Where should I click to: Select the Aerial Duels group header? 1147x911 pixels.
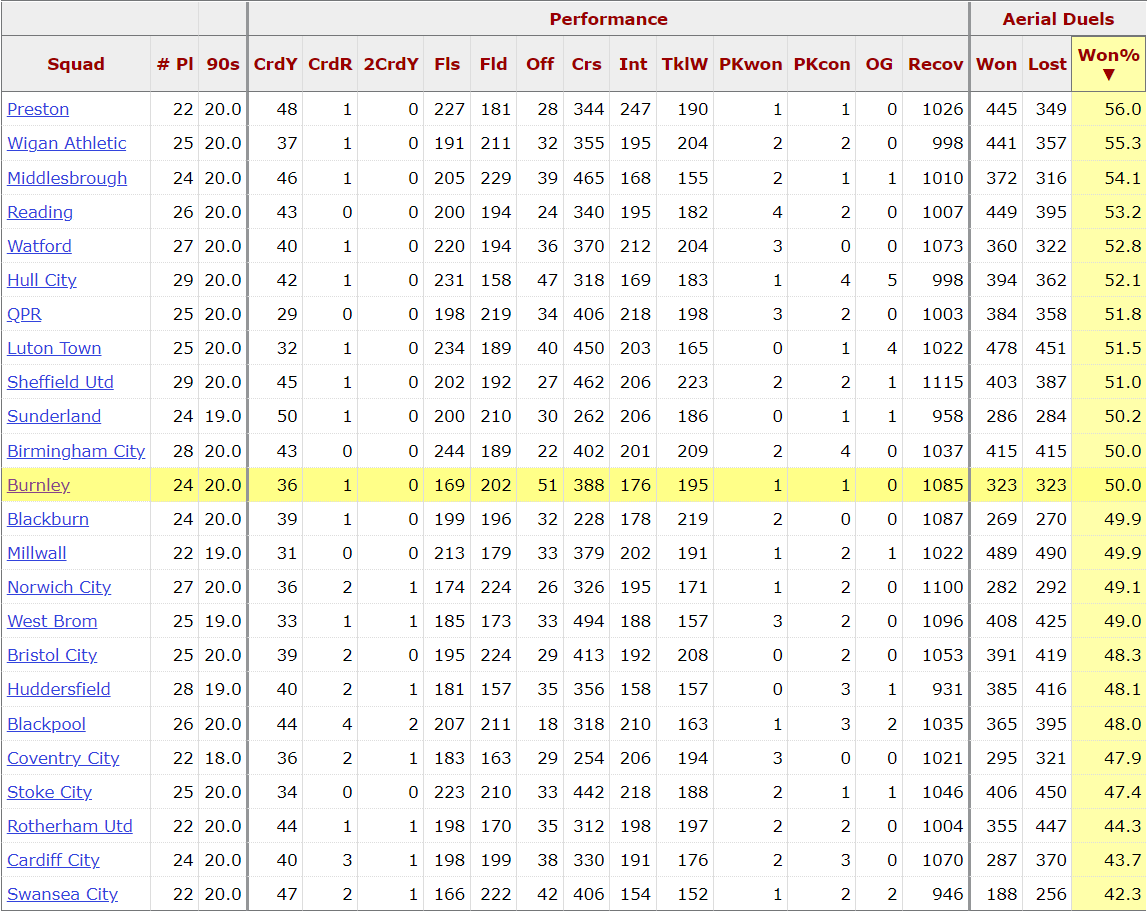click(x=1058, y=19)
